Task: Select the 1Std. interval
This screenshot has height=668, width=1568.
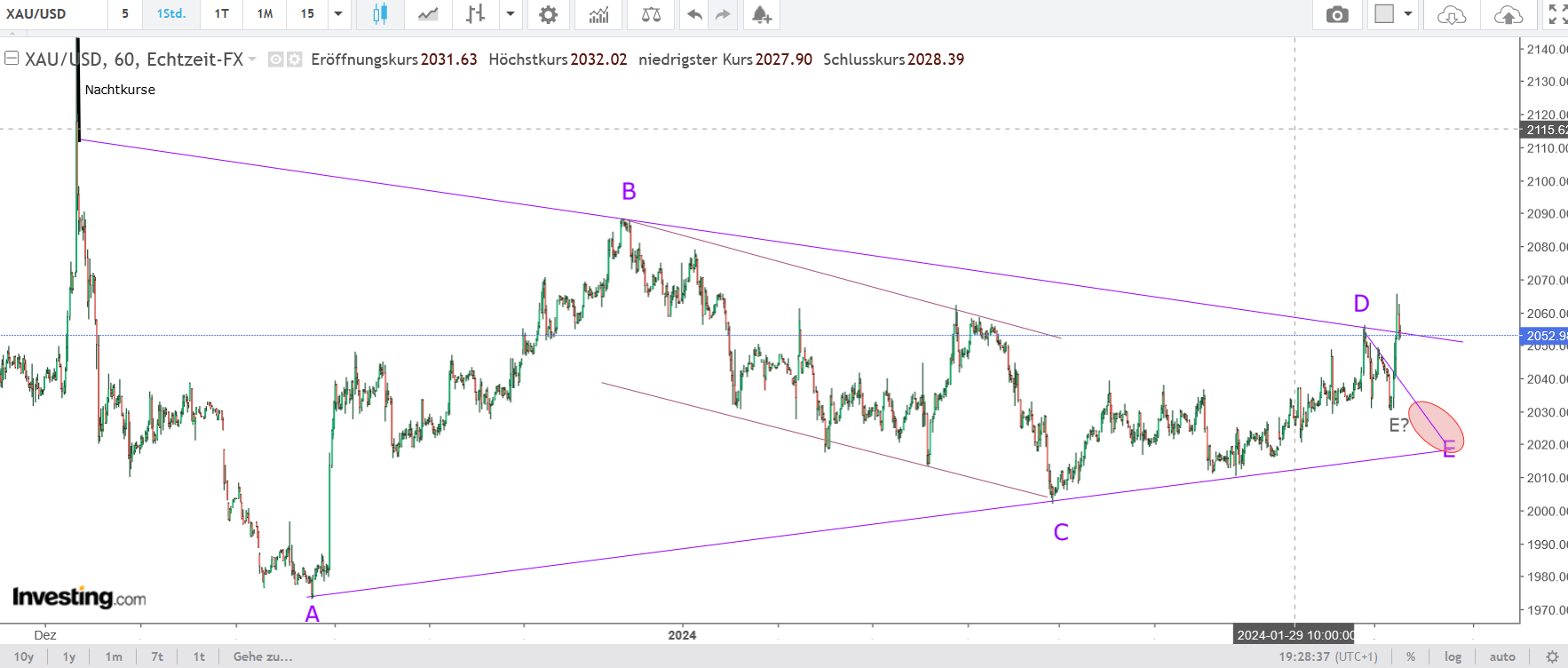Action: coord(171,14)
